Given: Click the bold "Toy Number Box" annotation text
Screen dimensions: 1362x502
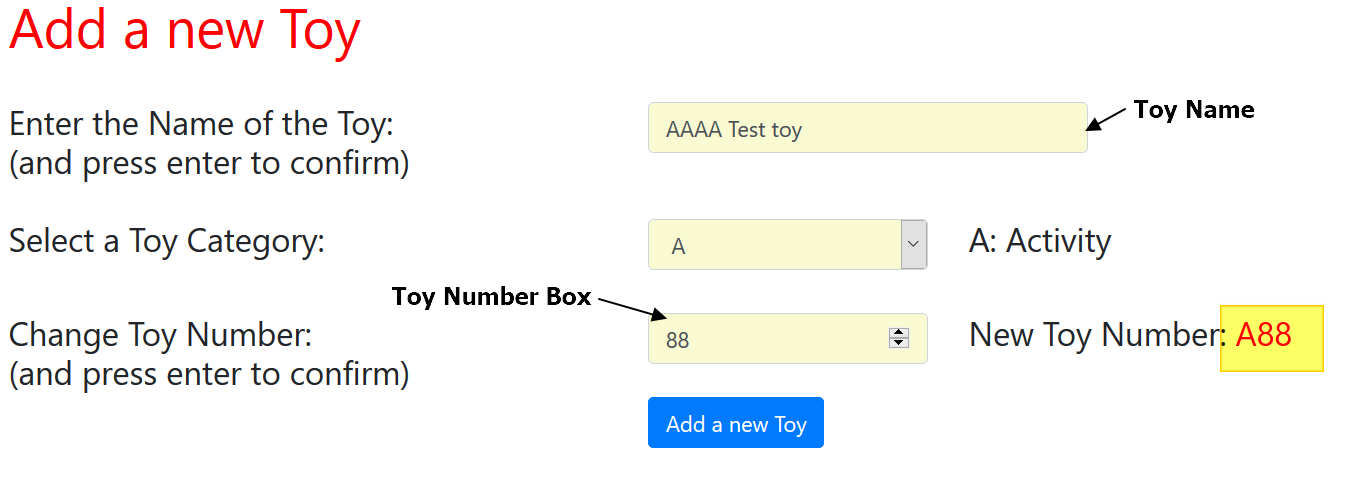Looking at the screenshot, I should (491, 297).
